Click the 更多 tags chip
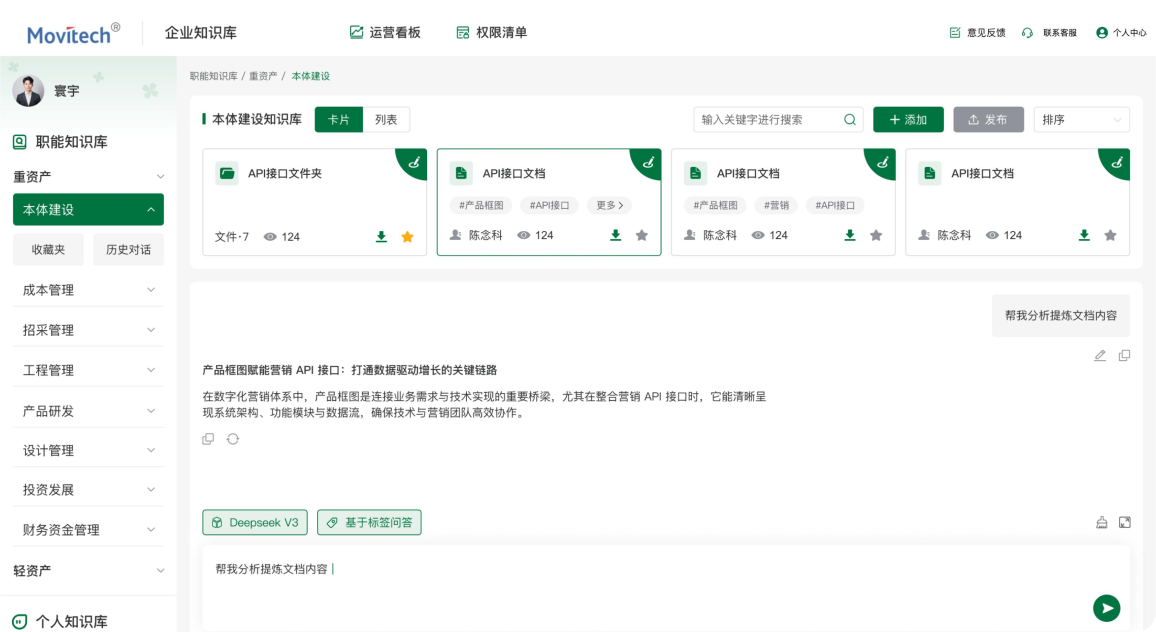The image size is (1156, 632). click(610, 205)
